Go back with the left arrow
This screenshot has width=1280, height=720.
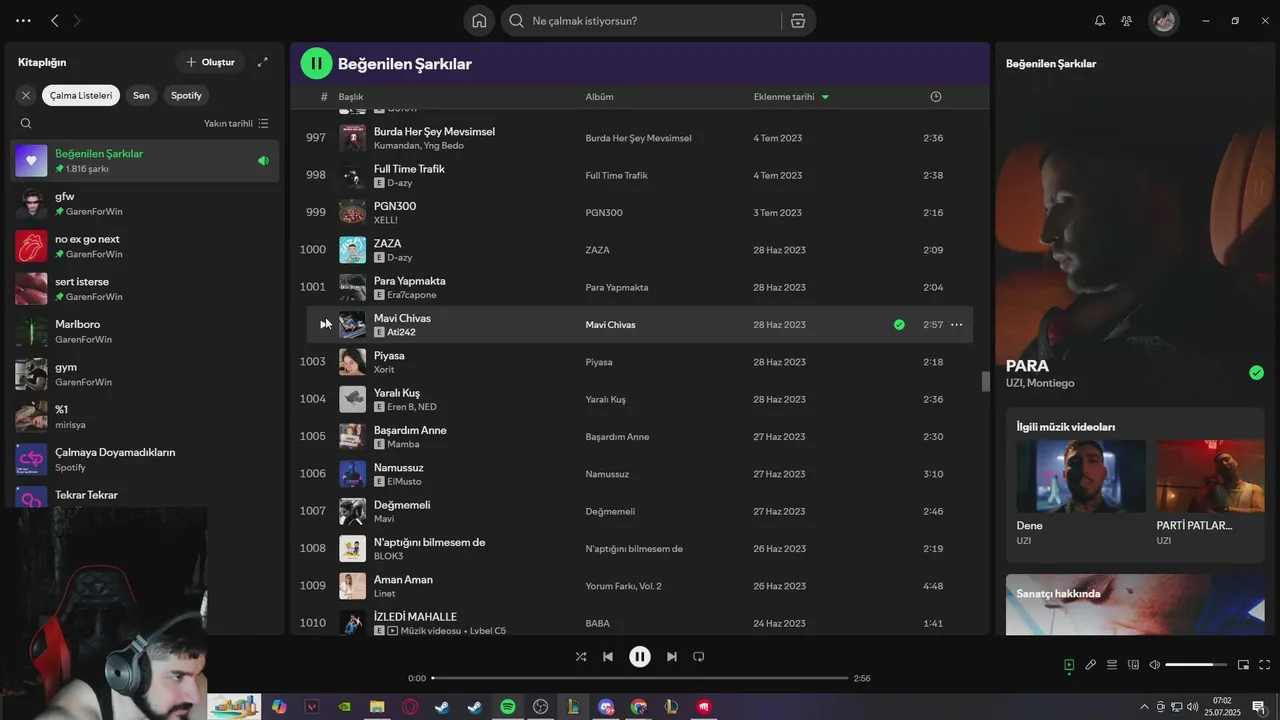coord(55,20)
